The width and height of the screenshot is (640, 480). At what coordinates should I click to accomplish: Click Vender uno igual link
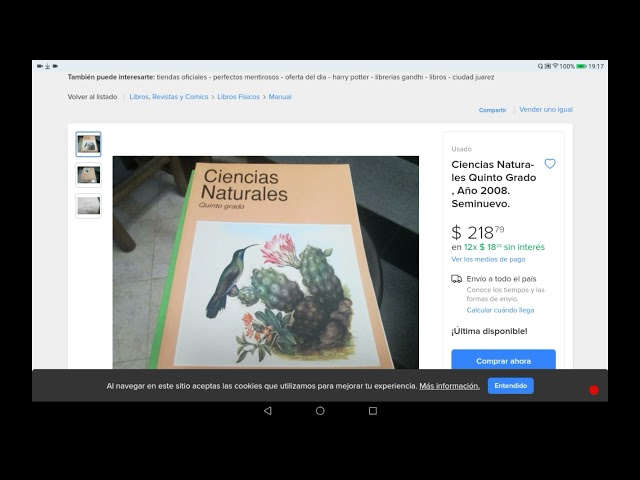546,109
